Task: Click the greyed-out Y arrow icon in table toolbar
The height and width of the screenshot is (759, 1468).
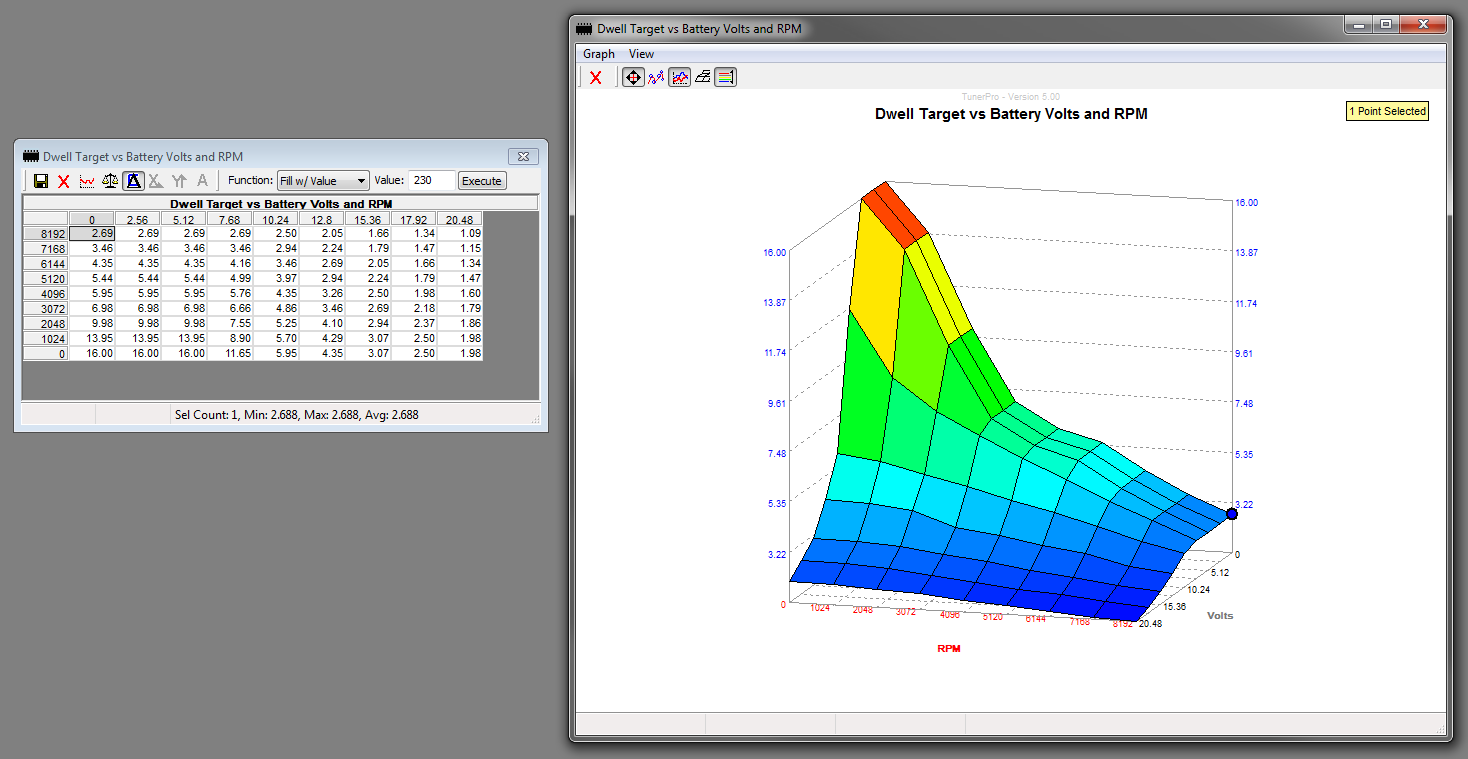Action: [179, 181]
